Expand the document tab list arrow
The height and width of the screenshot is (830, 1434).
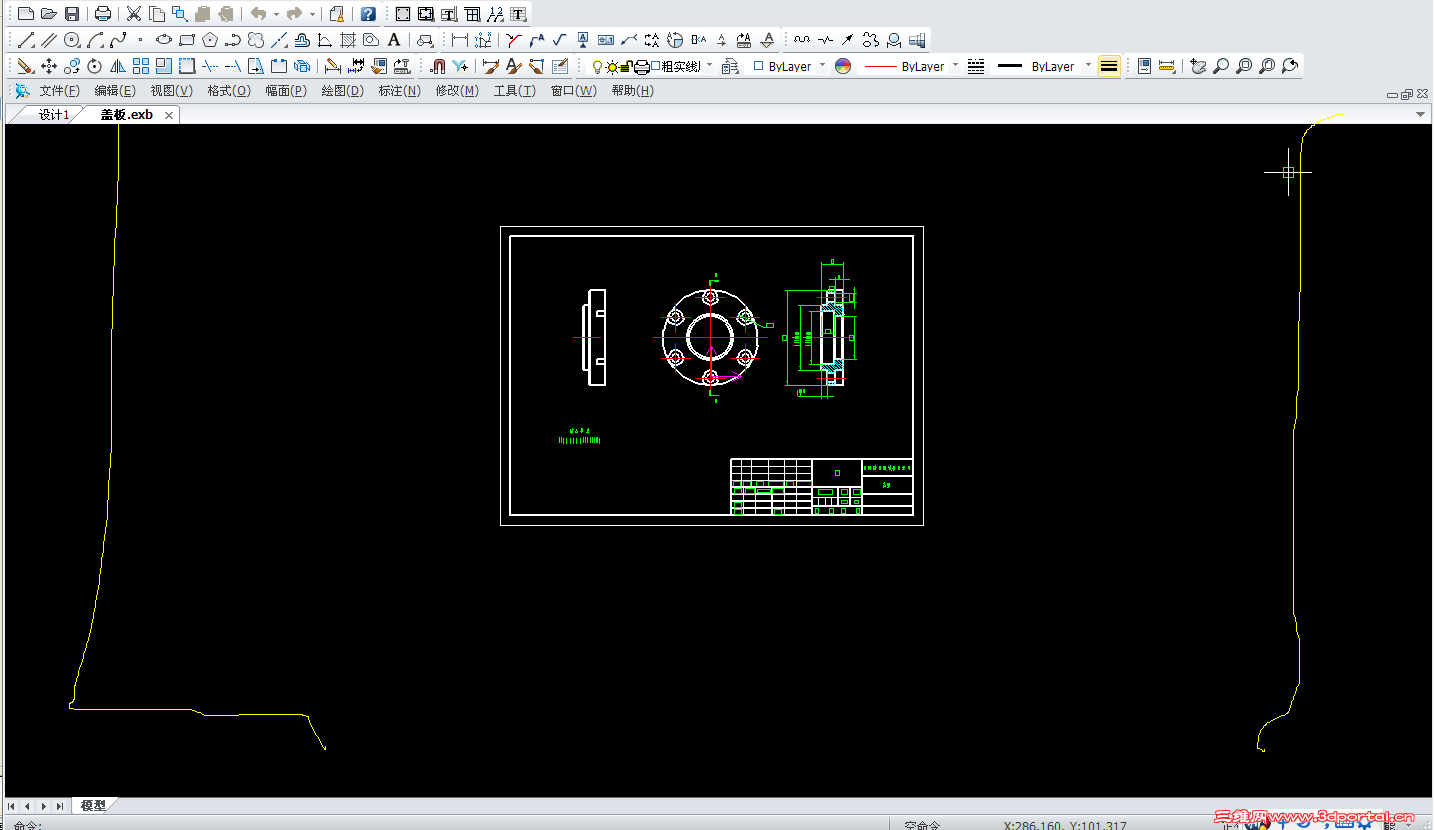tap(1420, 115)
